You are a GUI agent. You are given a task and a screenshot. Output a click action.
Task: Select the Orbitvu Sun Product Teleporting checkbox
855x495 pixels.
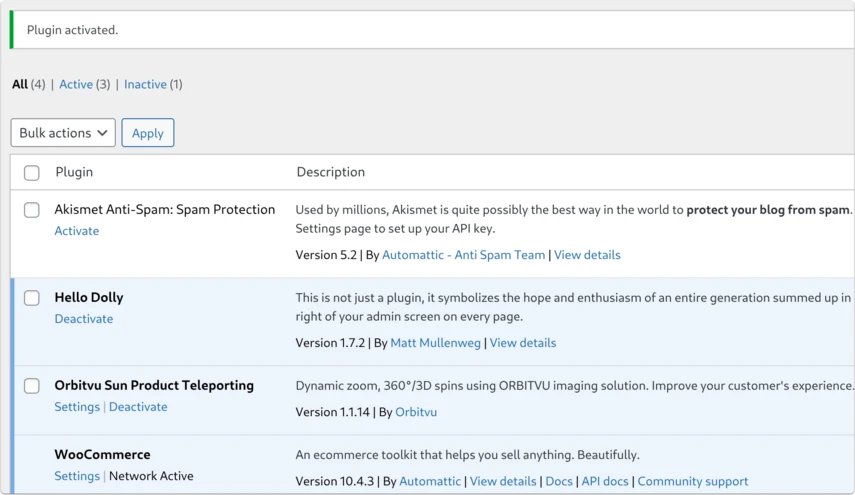[32, 386]
